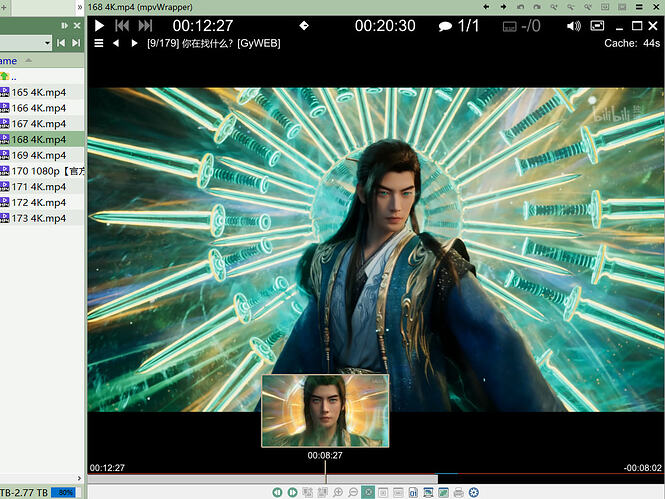Skip to the next file in the player
This screenshot has height=499, width=665.
pos(145,26)
